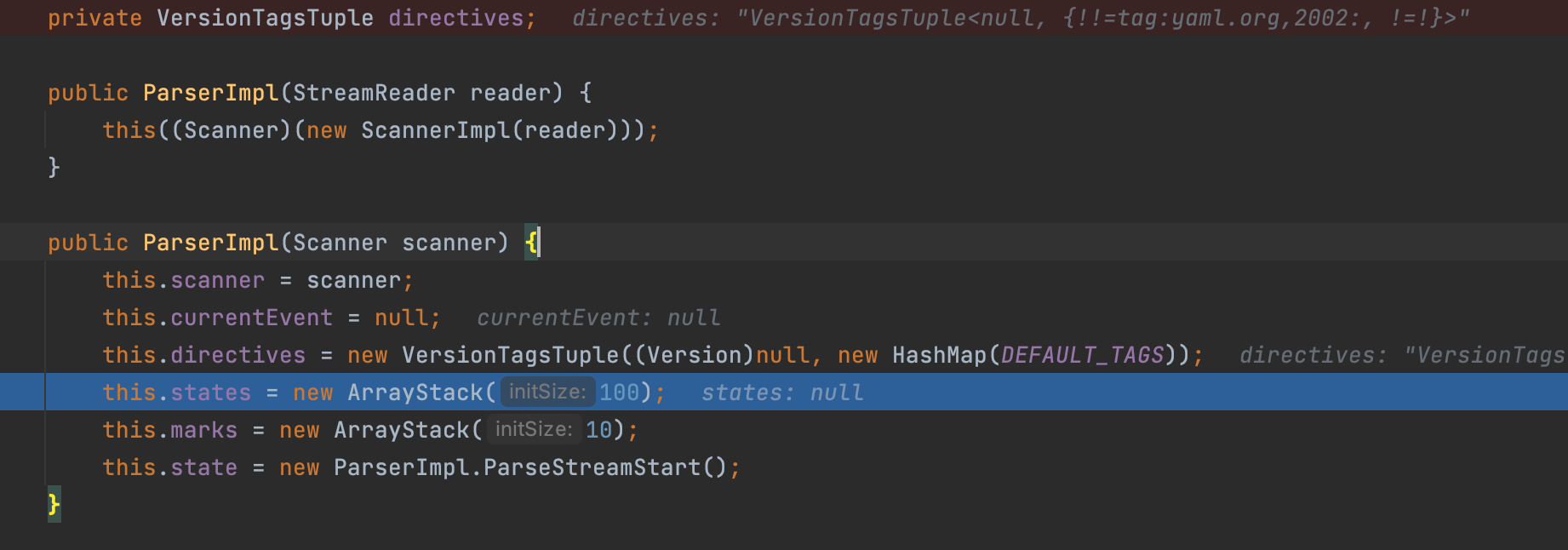Click the VersionTagsTuple type in field declaration
The image size is (1568, 550).
[x=265, y=18]
